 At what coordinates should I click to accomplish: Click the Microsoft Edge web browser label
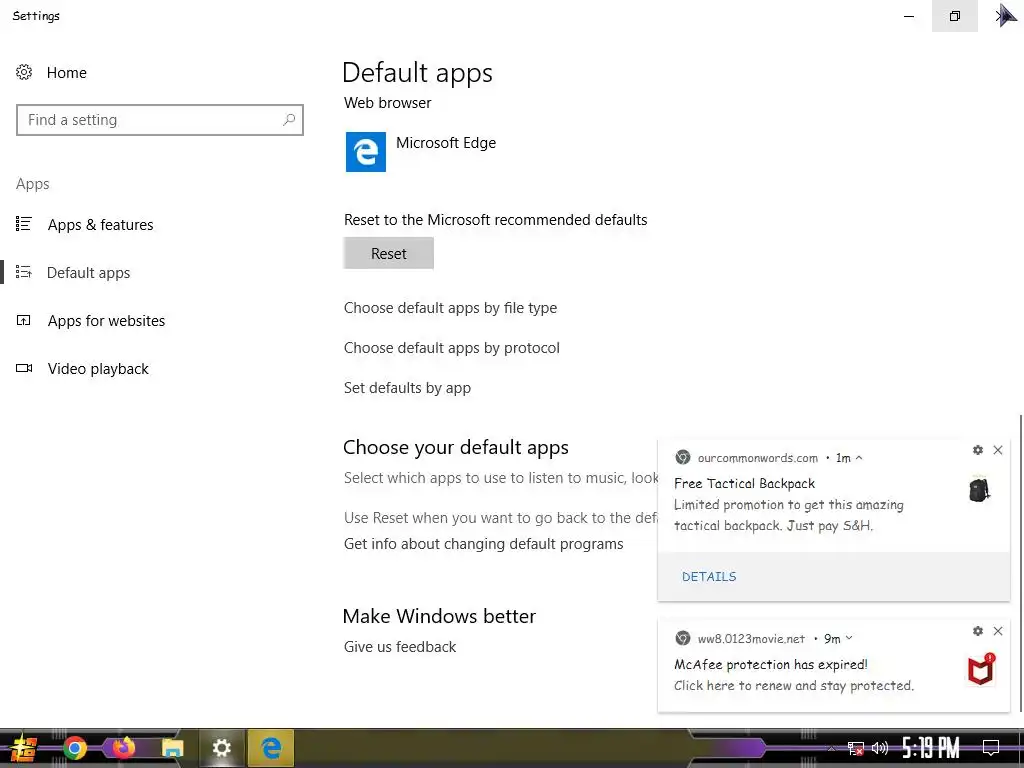(x=446, y=143)
